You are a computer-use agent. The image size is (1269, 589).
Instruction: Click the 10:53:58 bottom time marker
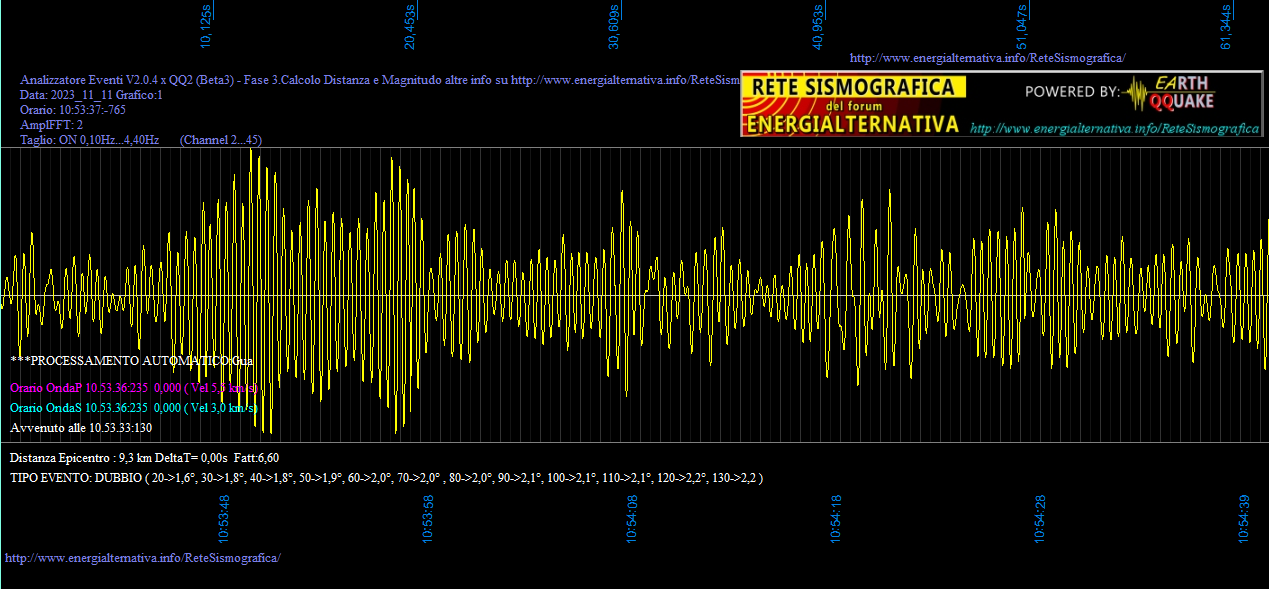(428, 518)
